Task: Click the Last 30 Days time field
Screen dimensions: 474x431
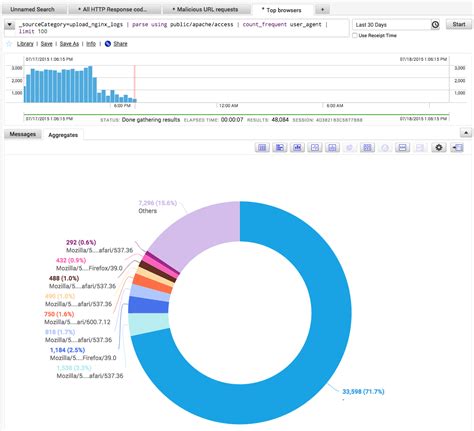Action: pyautogui.click(x=392, y=25)
